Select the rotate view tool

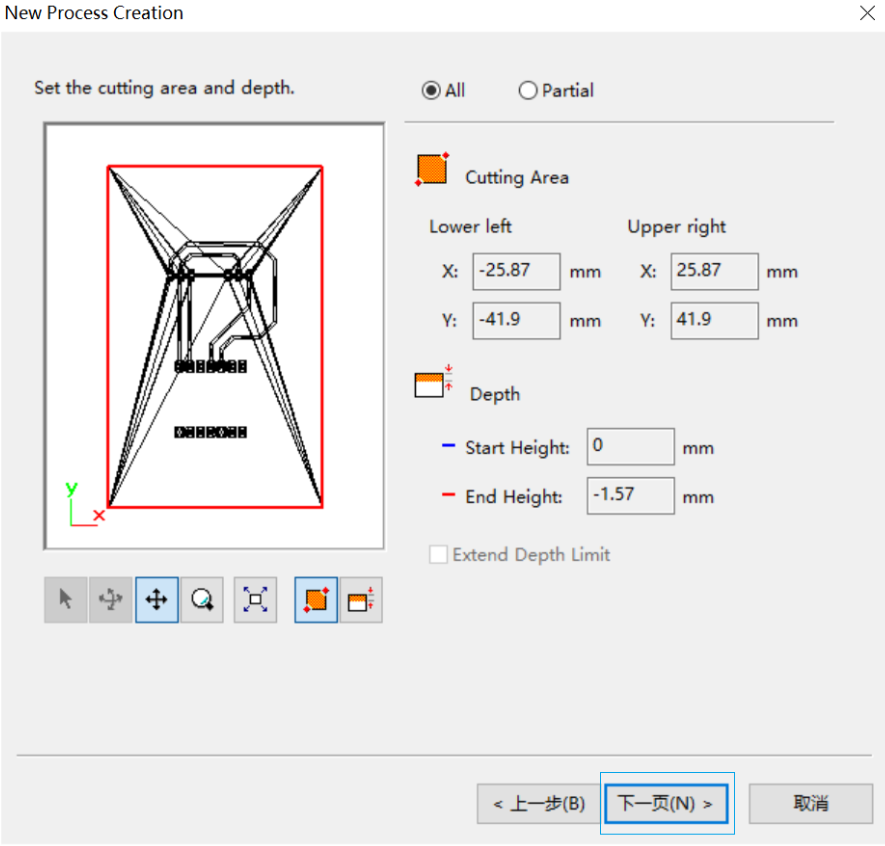click(111, 599)
